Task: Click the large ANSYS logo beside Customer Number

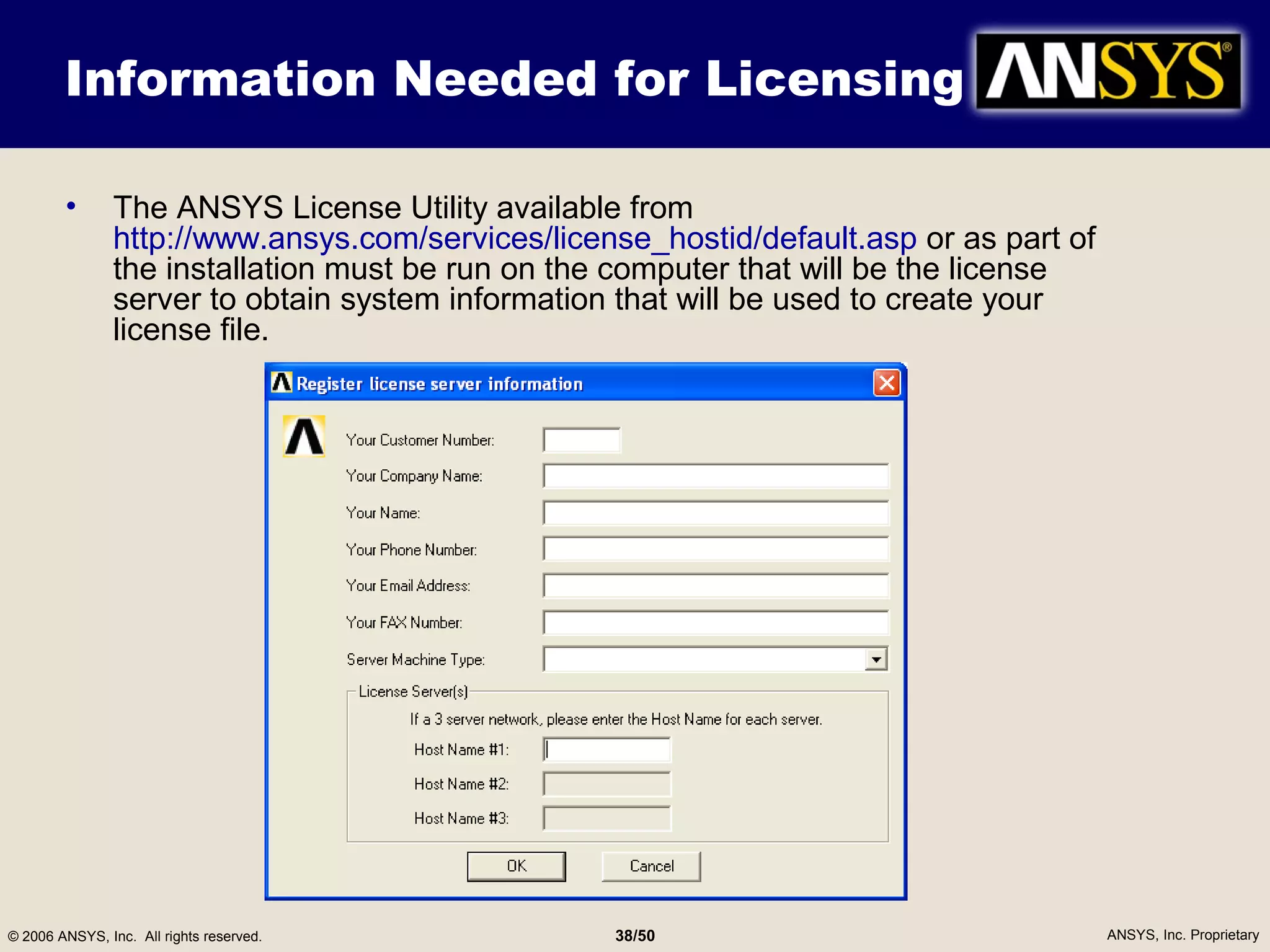Action: pyautogui.click(x=304, y=436)
